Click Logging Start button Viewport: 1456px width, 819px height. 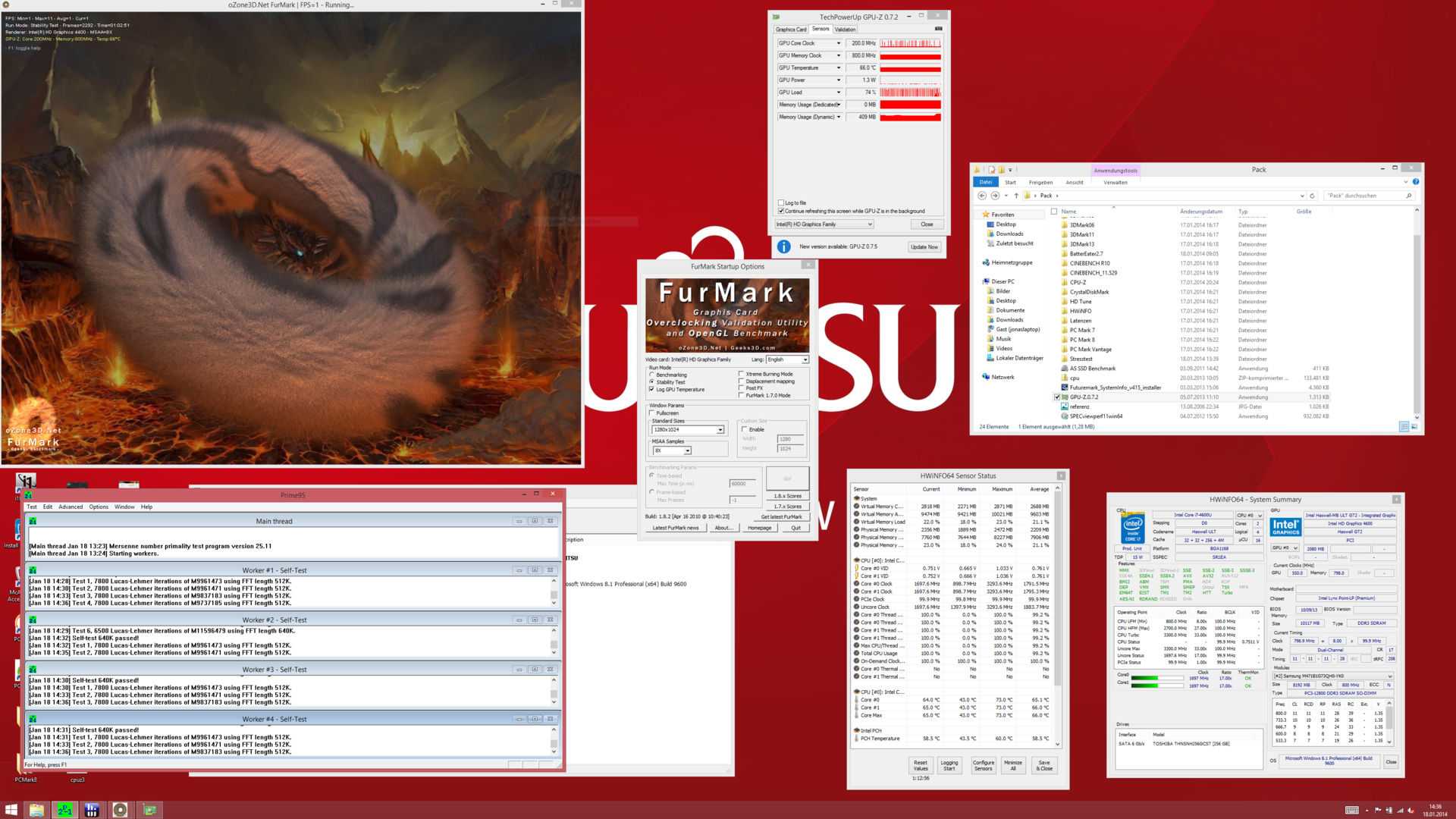[949, 765]
